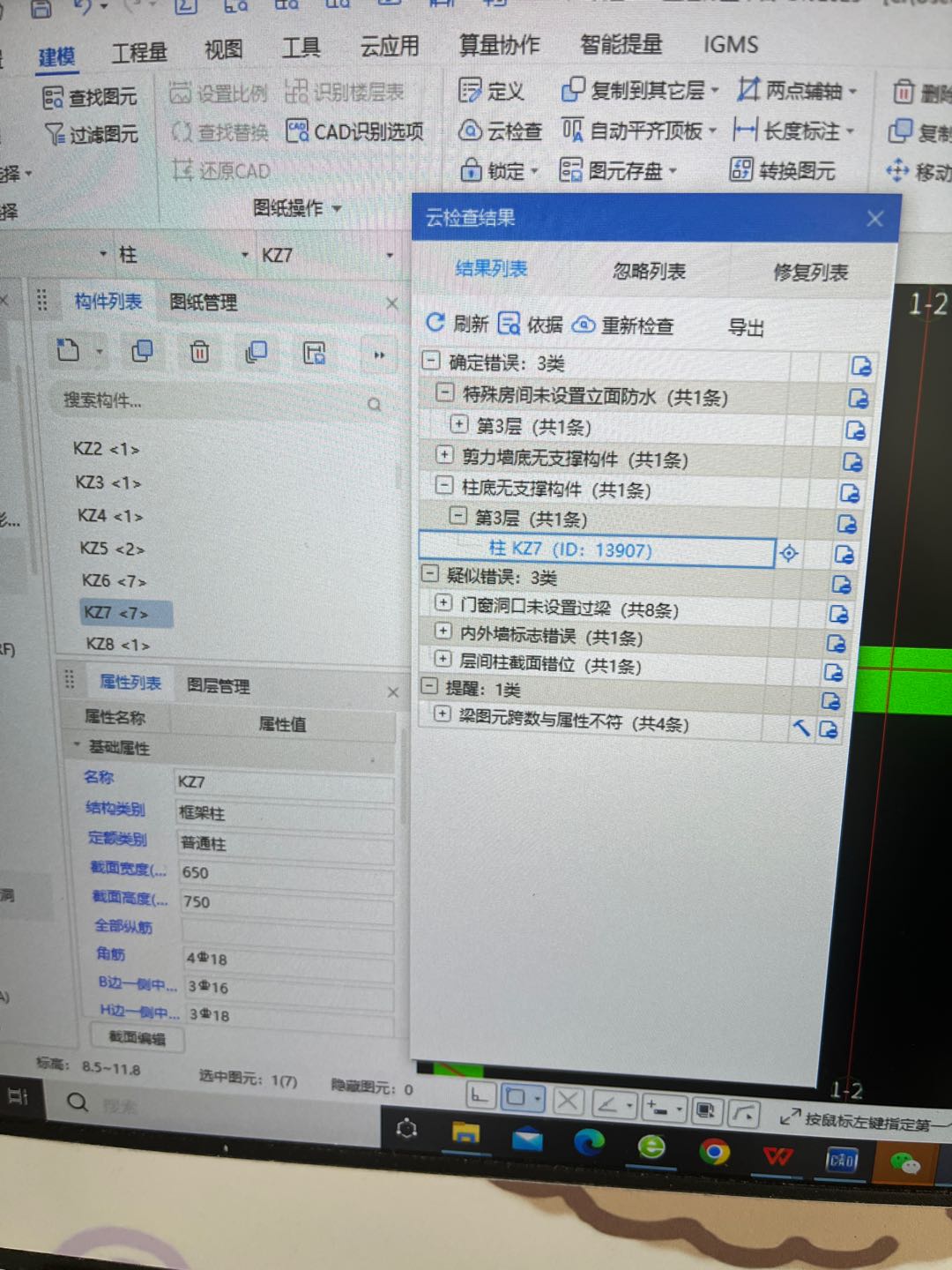Screen dimensions: 952x1270
Task: Switch to 修复列表 tab
Action: coord(810,273)
